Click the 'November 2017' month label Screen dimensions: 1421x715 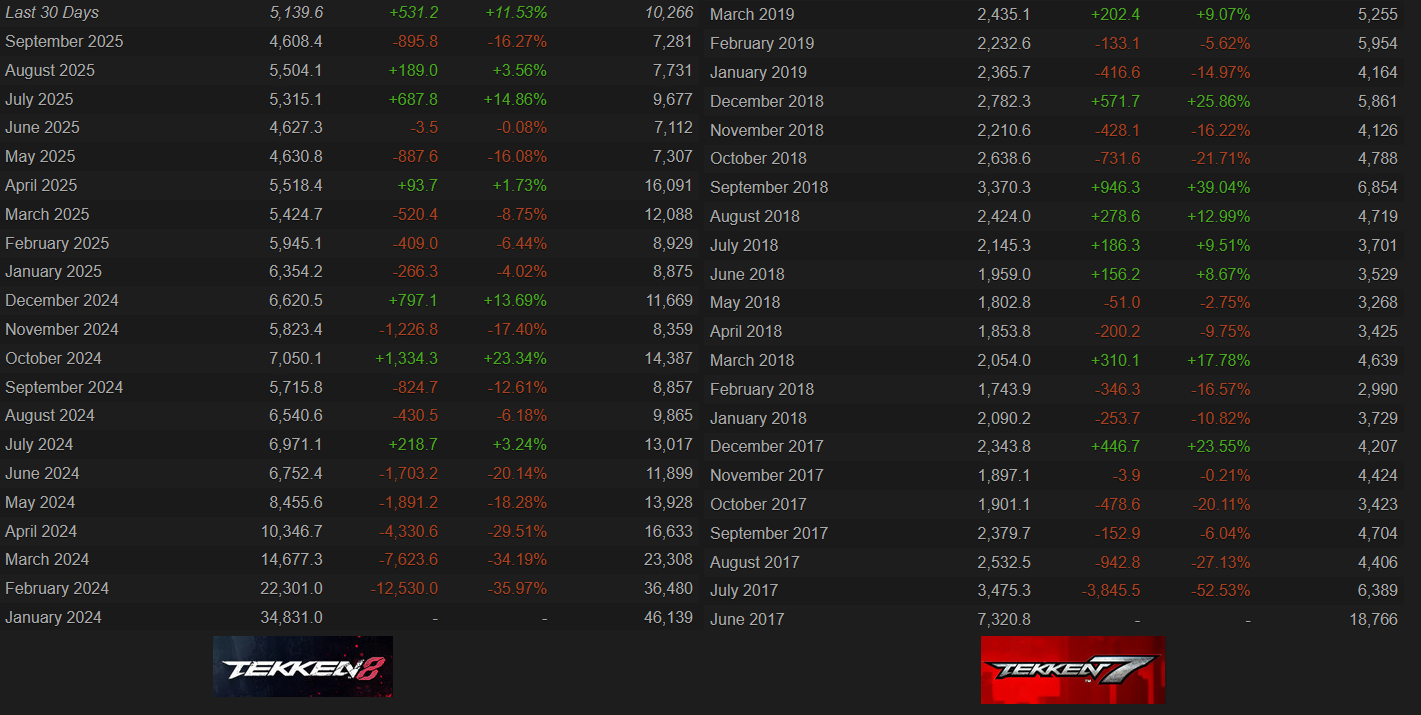(x=767, y=475)
